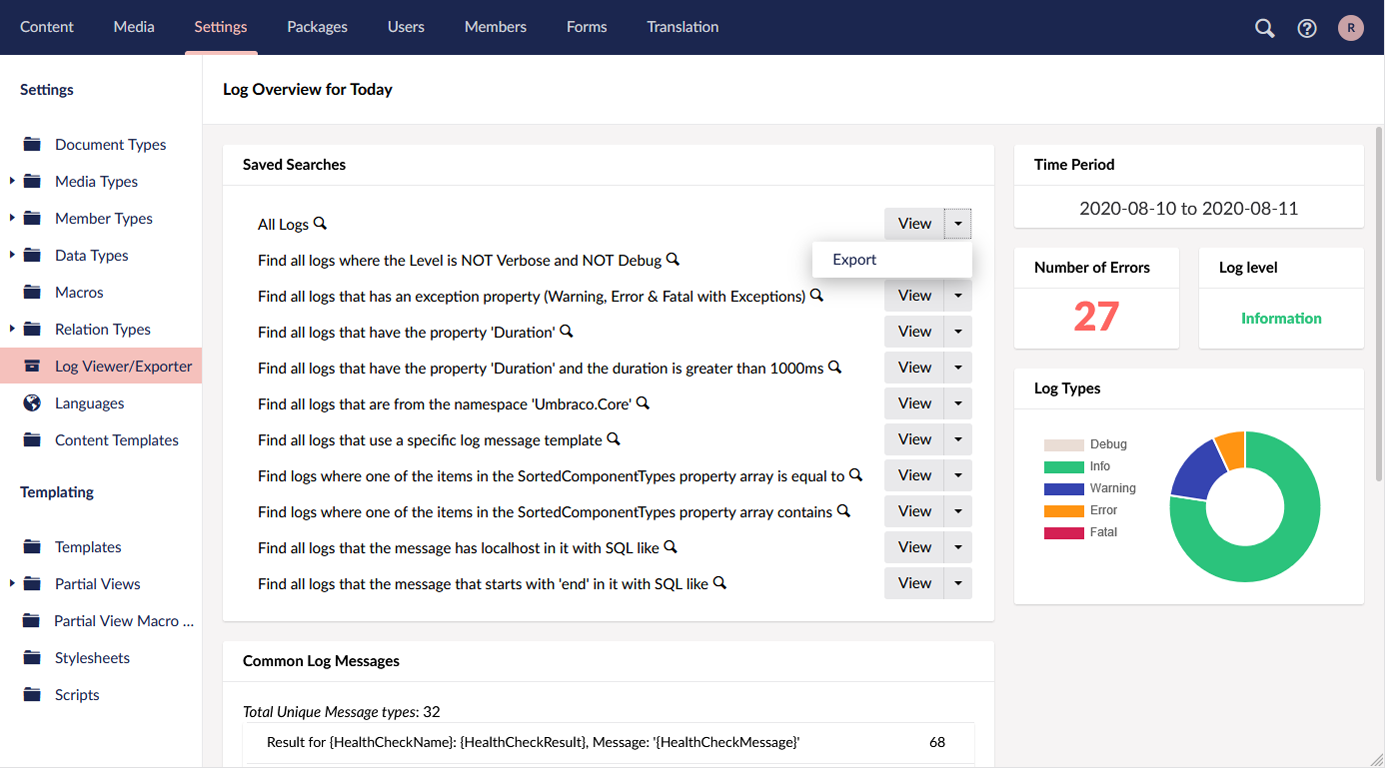The height and width of the screenshot is (768, 1385).
Task: Open the help question mark icon
Action: pos(1307,28)
